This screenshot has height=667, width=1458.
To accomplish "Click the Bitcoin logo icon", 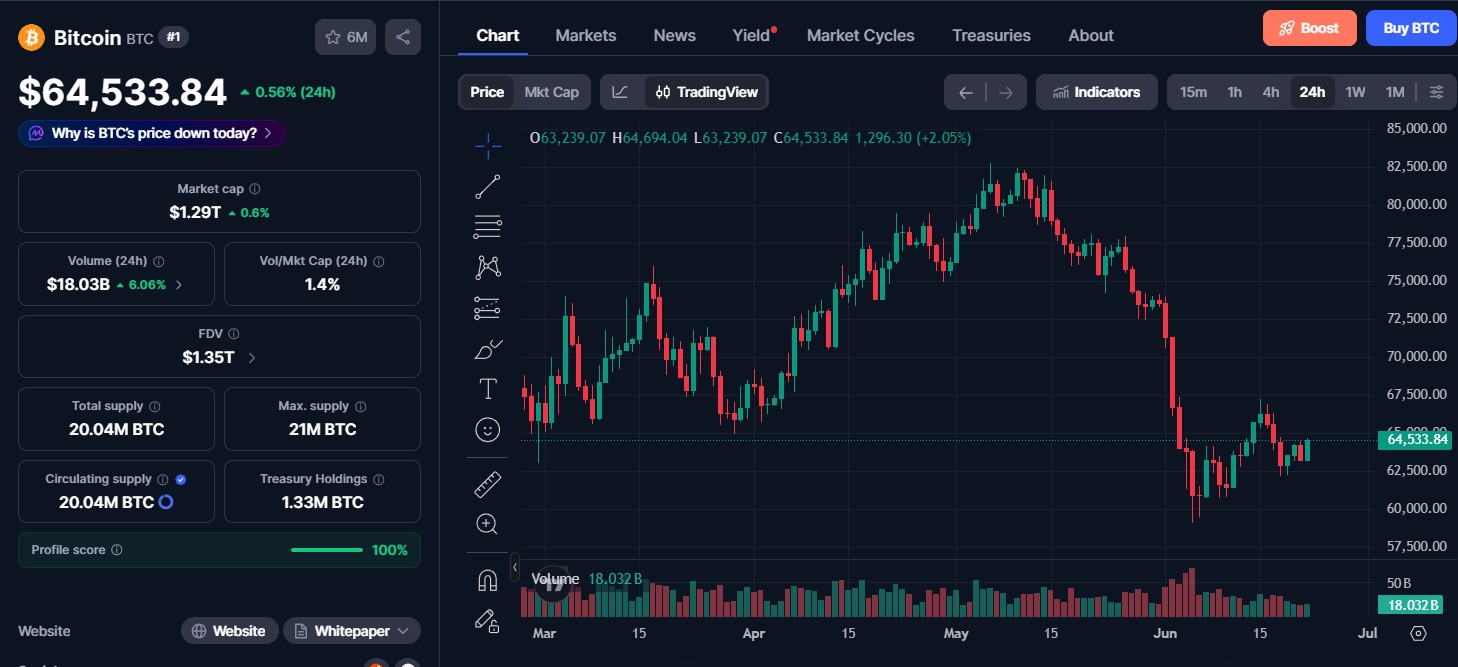I will (x=32, y=37).
